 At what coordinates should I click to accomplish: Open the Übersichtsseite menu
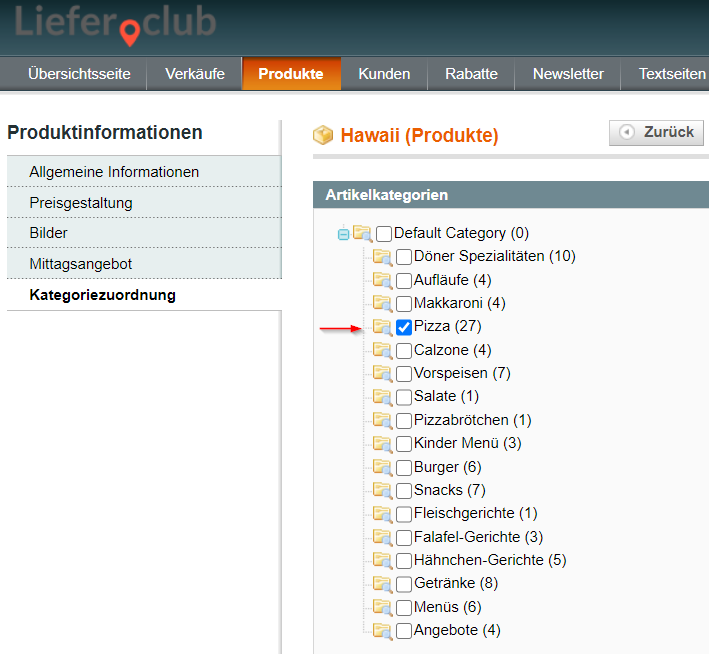pyautogui.click(x=79, y=74)
